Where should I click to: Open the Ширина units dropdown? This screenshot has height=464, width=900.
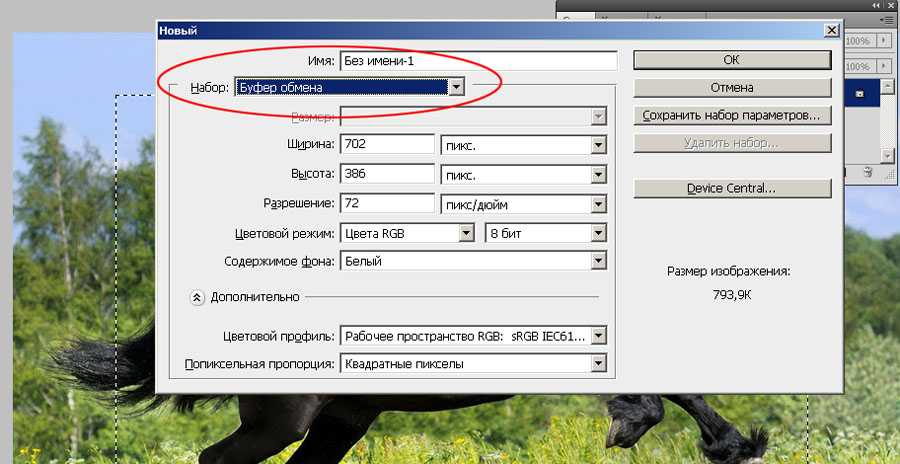pyautogui.click(x=598, y=145)
